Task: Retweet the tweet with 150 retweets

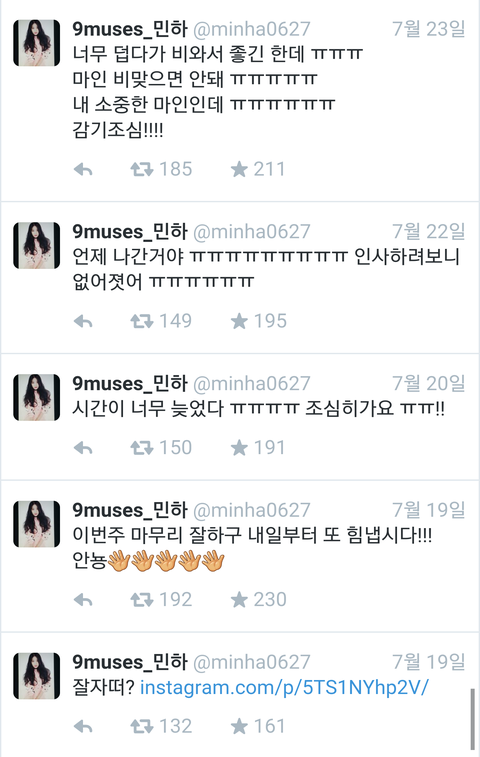Action: [141, 448]
